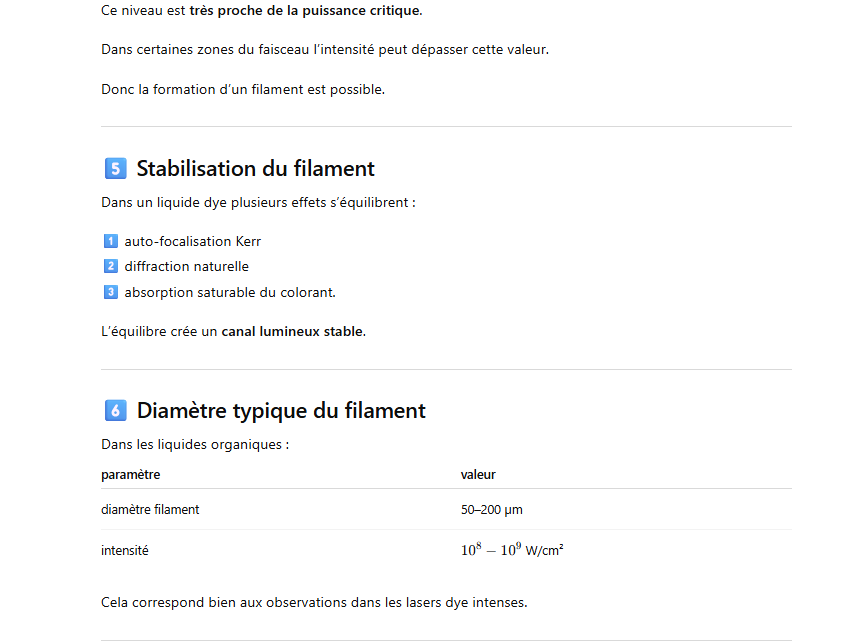844x642 pixels.
Task: Click the "Diamètre typique du filament" heading
Action: tap(281, 410)
